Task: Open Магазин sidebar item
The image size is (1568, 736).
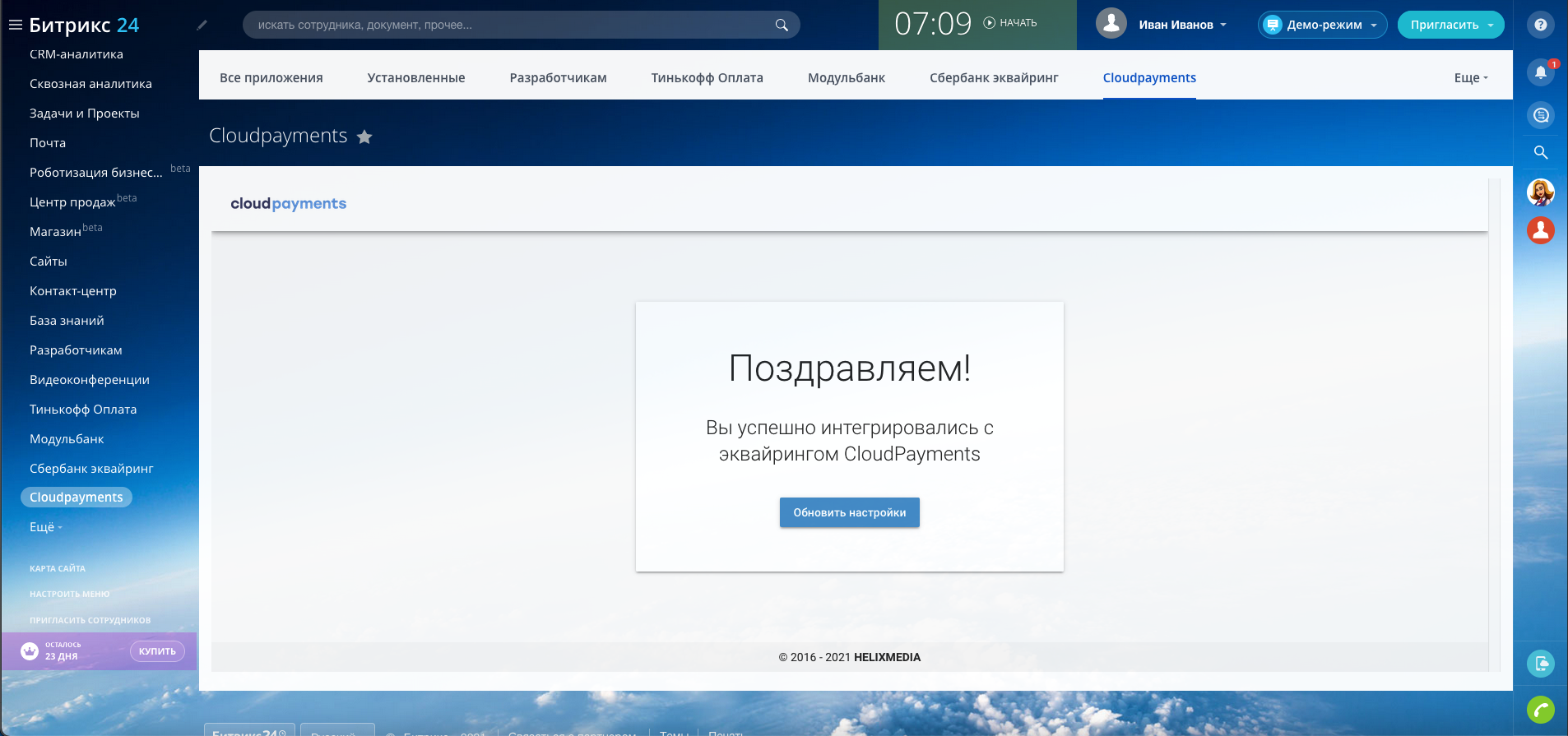Action: (55, 232)
